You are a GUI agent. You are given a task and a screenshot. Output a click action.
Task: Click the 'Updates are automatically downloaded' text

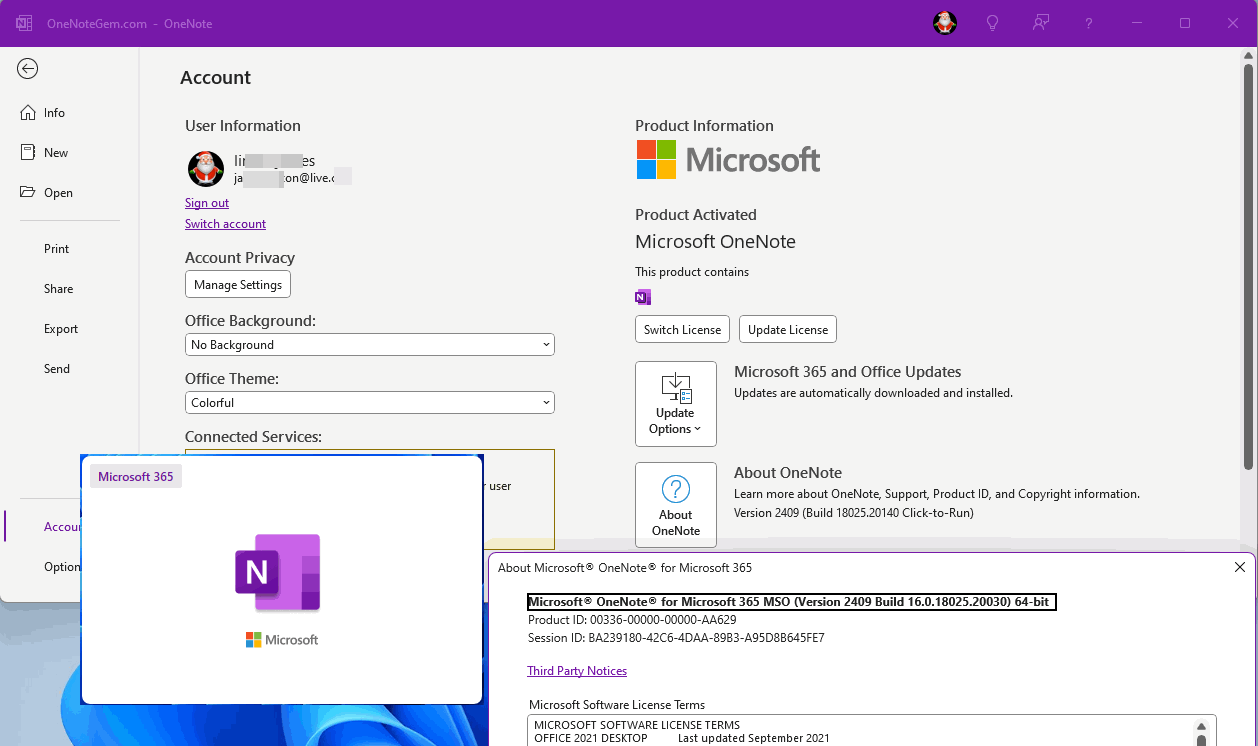click(873, 393)
